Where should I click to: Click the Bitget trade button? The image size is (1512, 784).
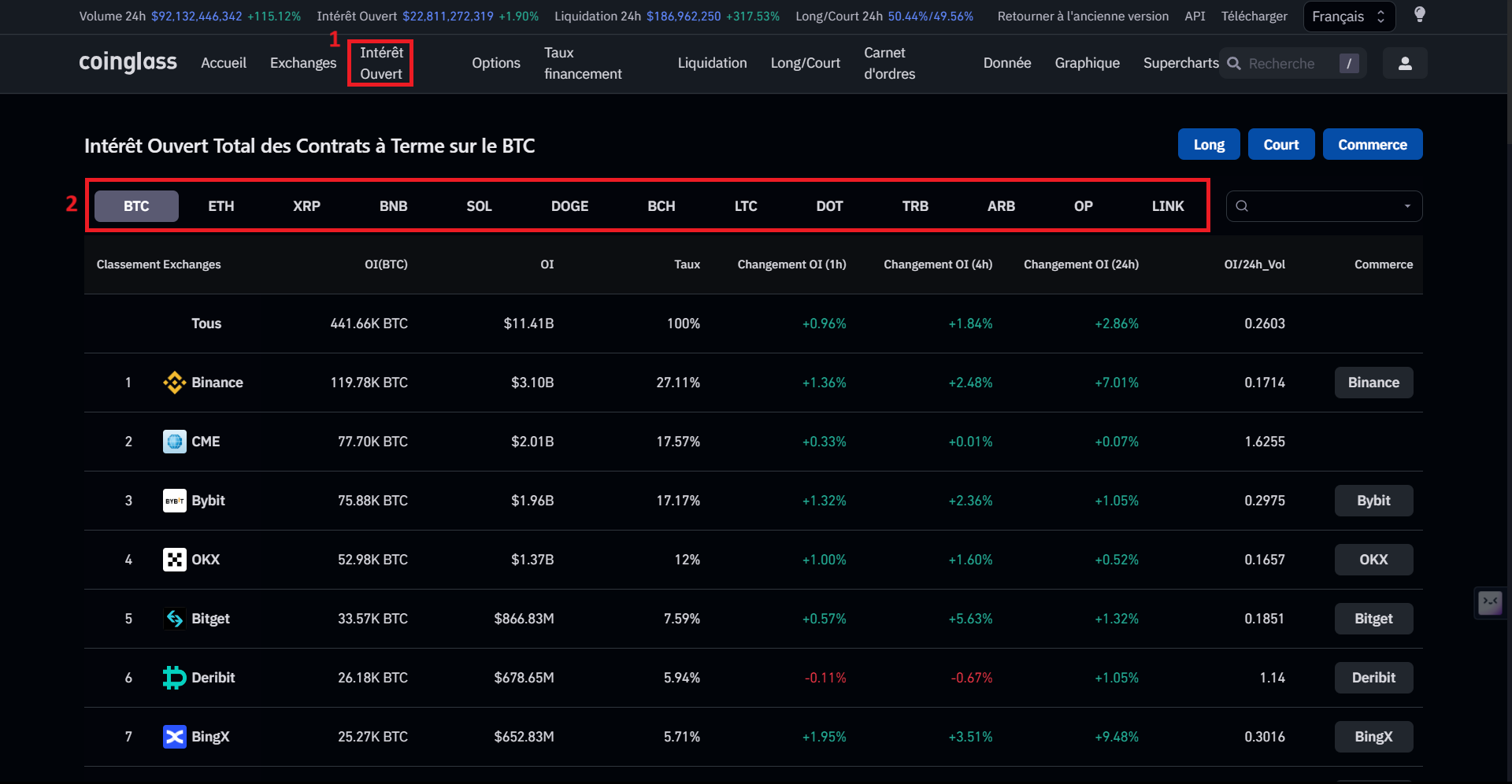1373,619
